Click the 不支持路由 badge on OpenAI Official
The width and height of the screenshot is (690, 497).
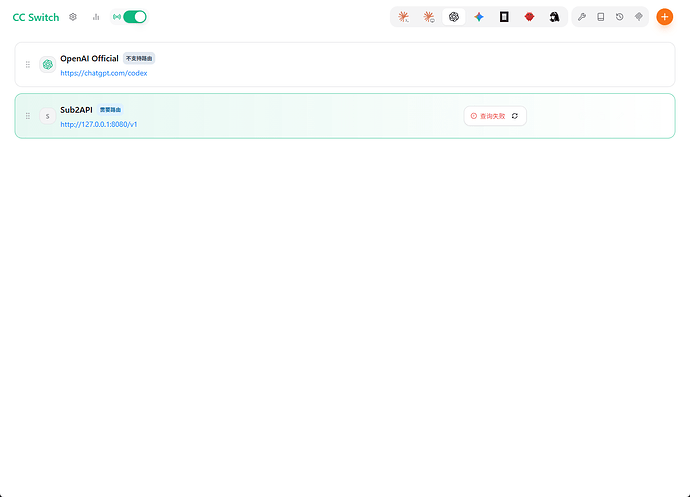point(139,58)
